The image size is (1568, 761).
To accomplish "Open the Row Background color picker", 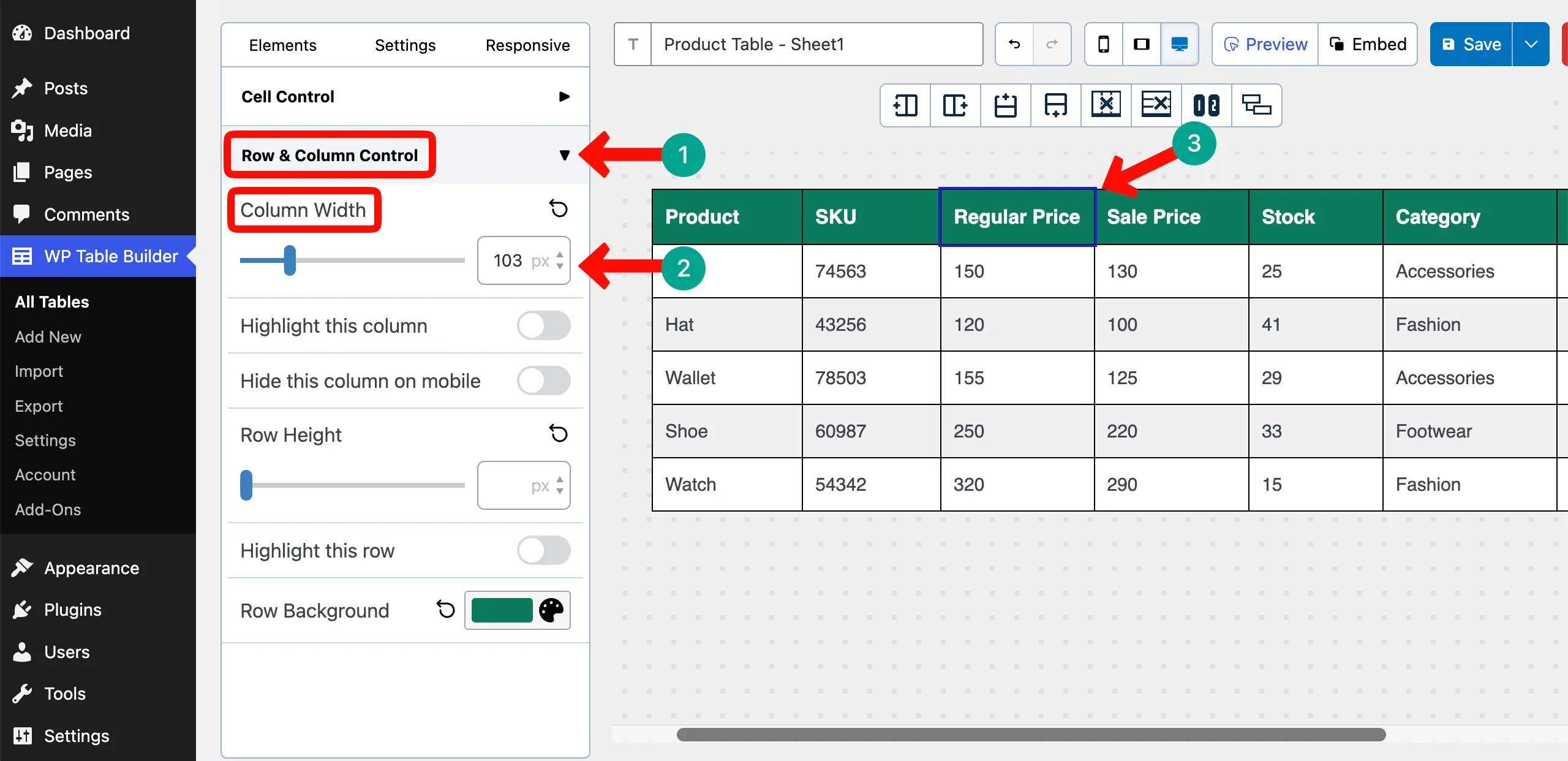I will point(551,610).
